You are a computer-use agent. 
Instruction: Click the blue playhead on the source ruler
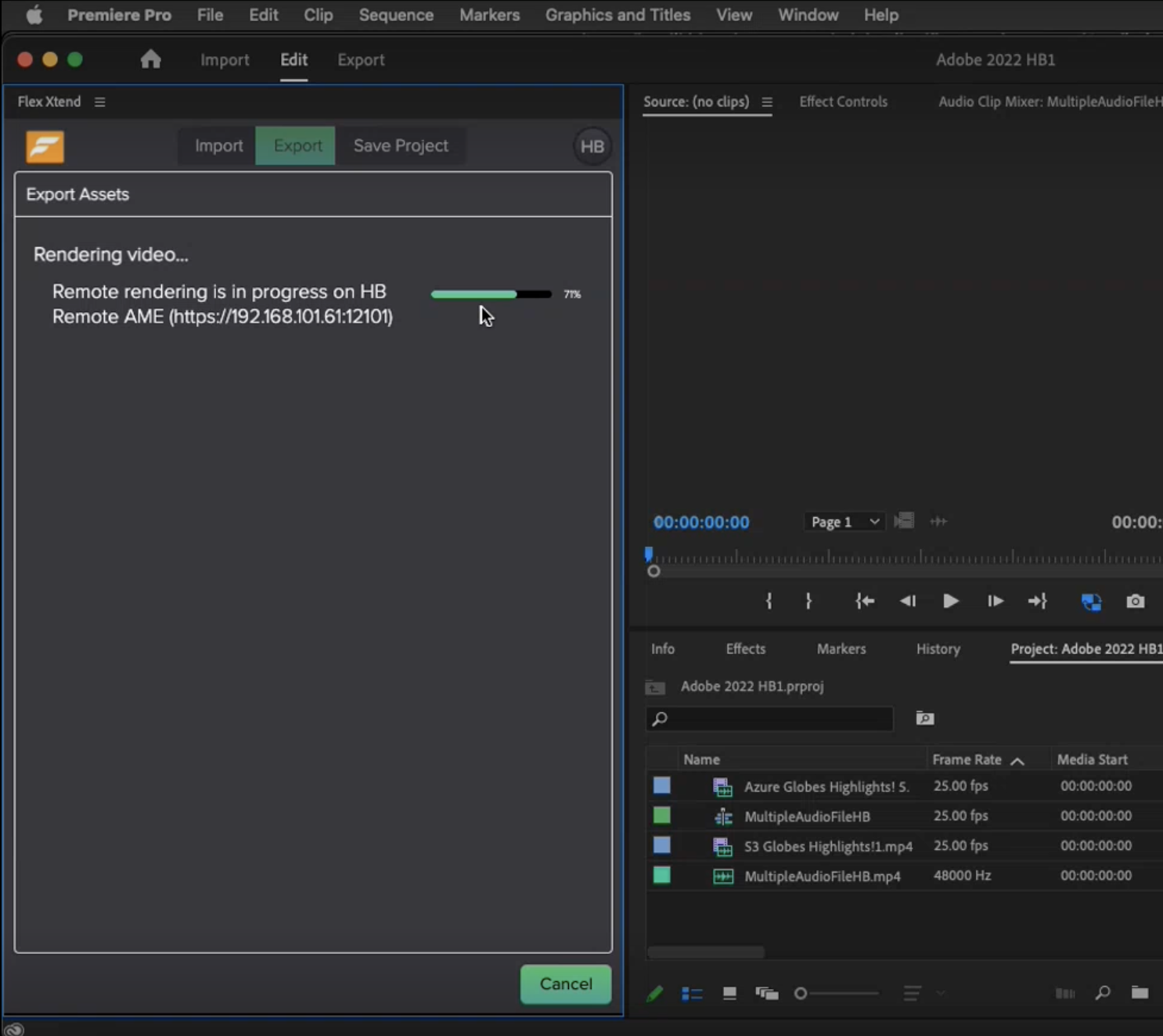click(x=649, y=554)
